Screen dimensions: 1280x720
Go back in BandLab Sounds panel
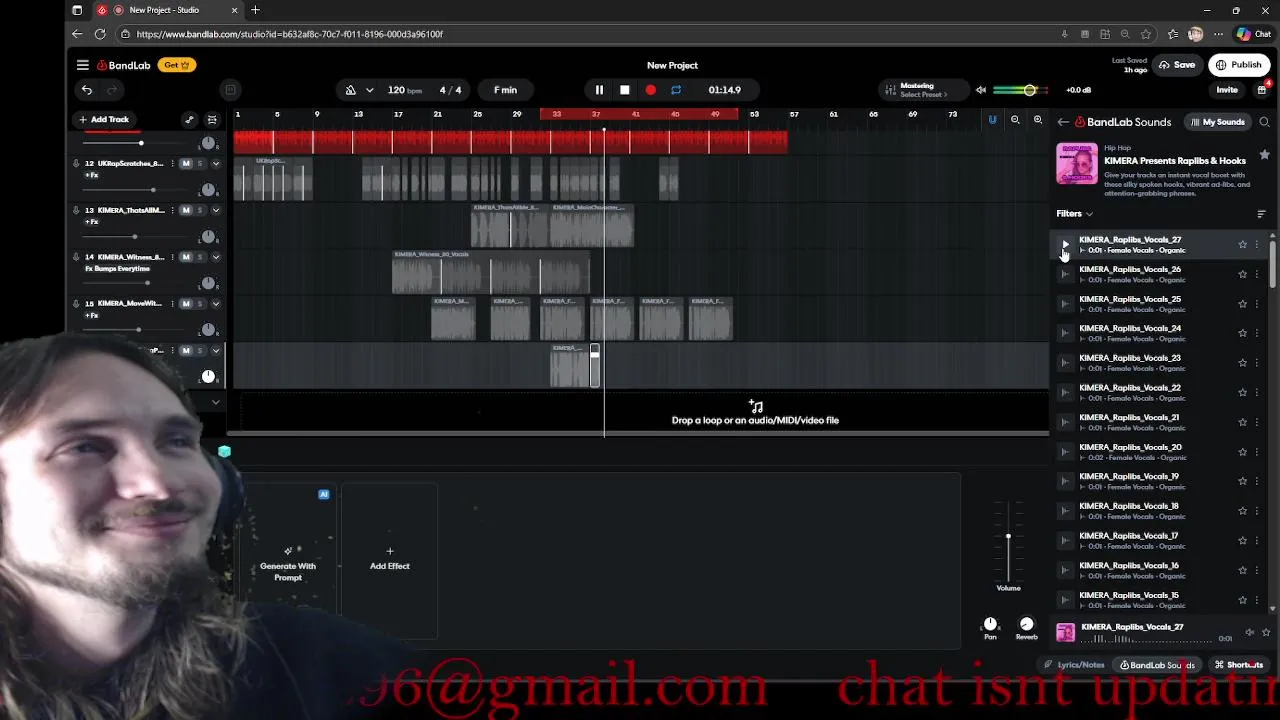[1063, 122]
